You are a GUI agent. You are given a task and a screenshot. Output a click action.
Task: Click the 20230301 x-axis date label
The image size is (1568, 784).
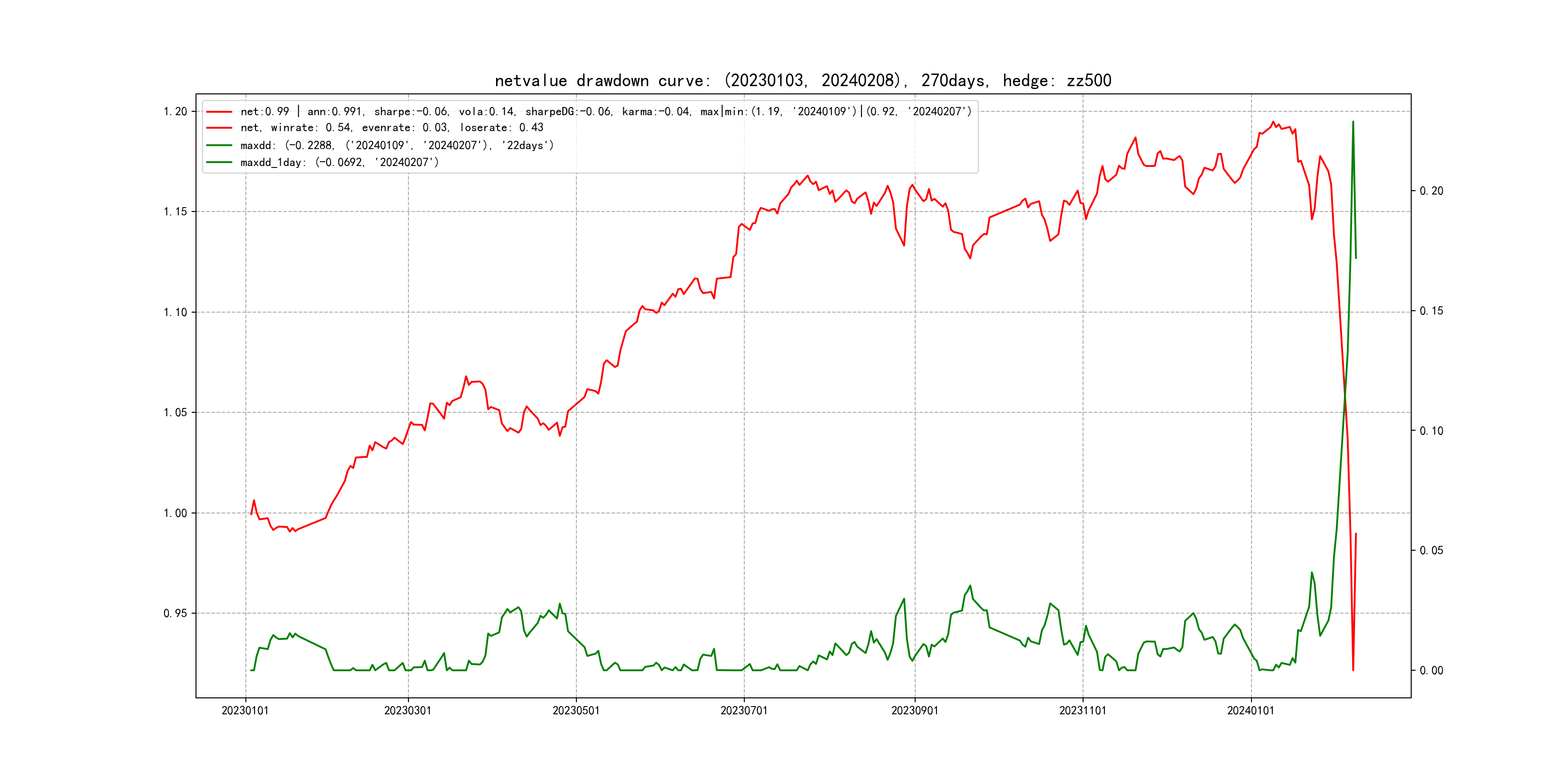(407, 711)
